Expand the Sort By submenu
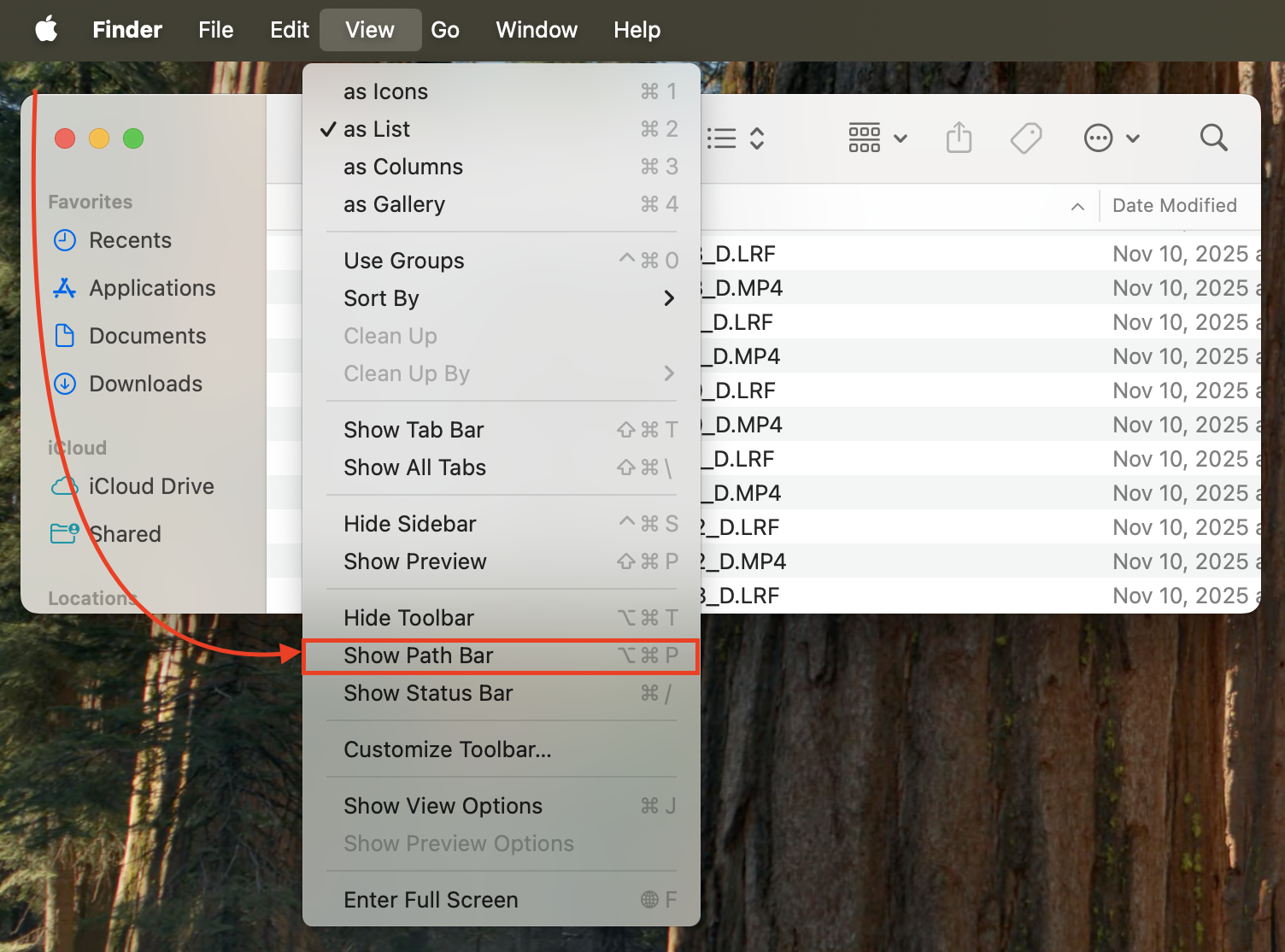Screen dimensions: 1285x952 point(502,298)
